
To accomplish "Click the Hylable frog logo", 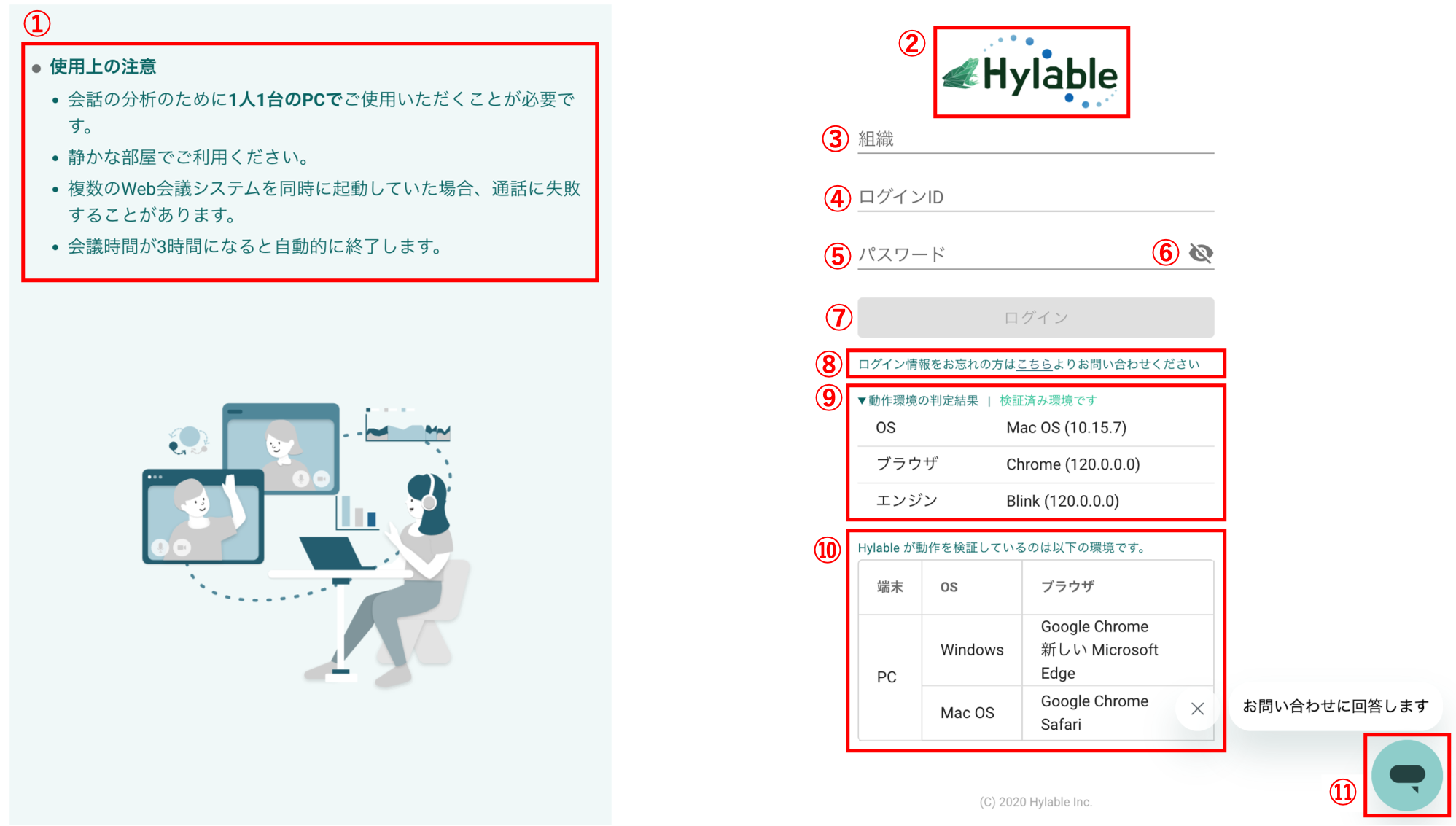I will click(1030, 74).
